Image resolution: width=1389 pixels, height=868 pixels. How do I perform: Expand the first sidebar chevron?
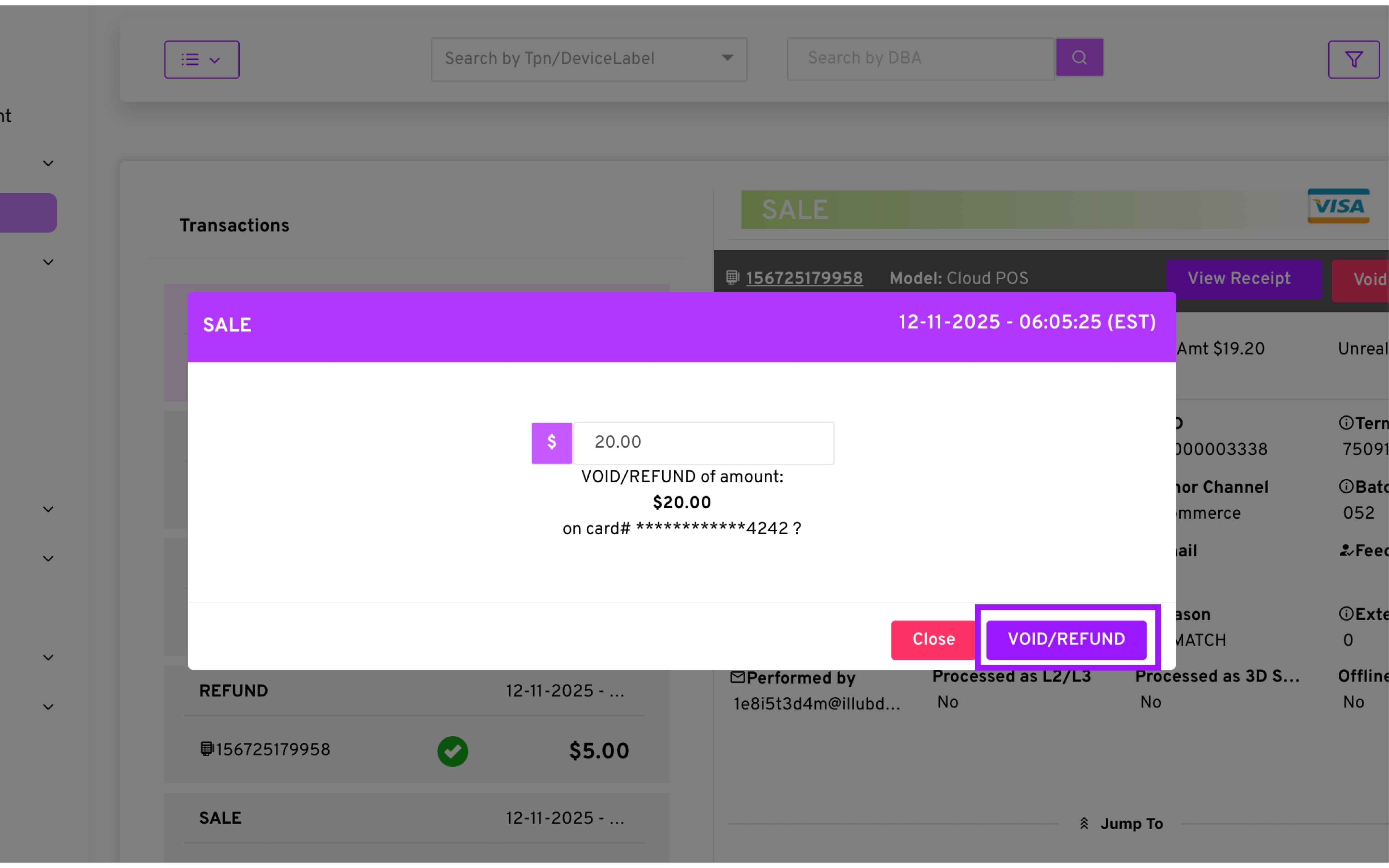coord(48,163)
